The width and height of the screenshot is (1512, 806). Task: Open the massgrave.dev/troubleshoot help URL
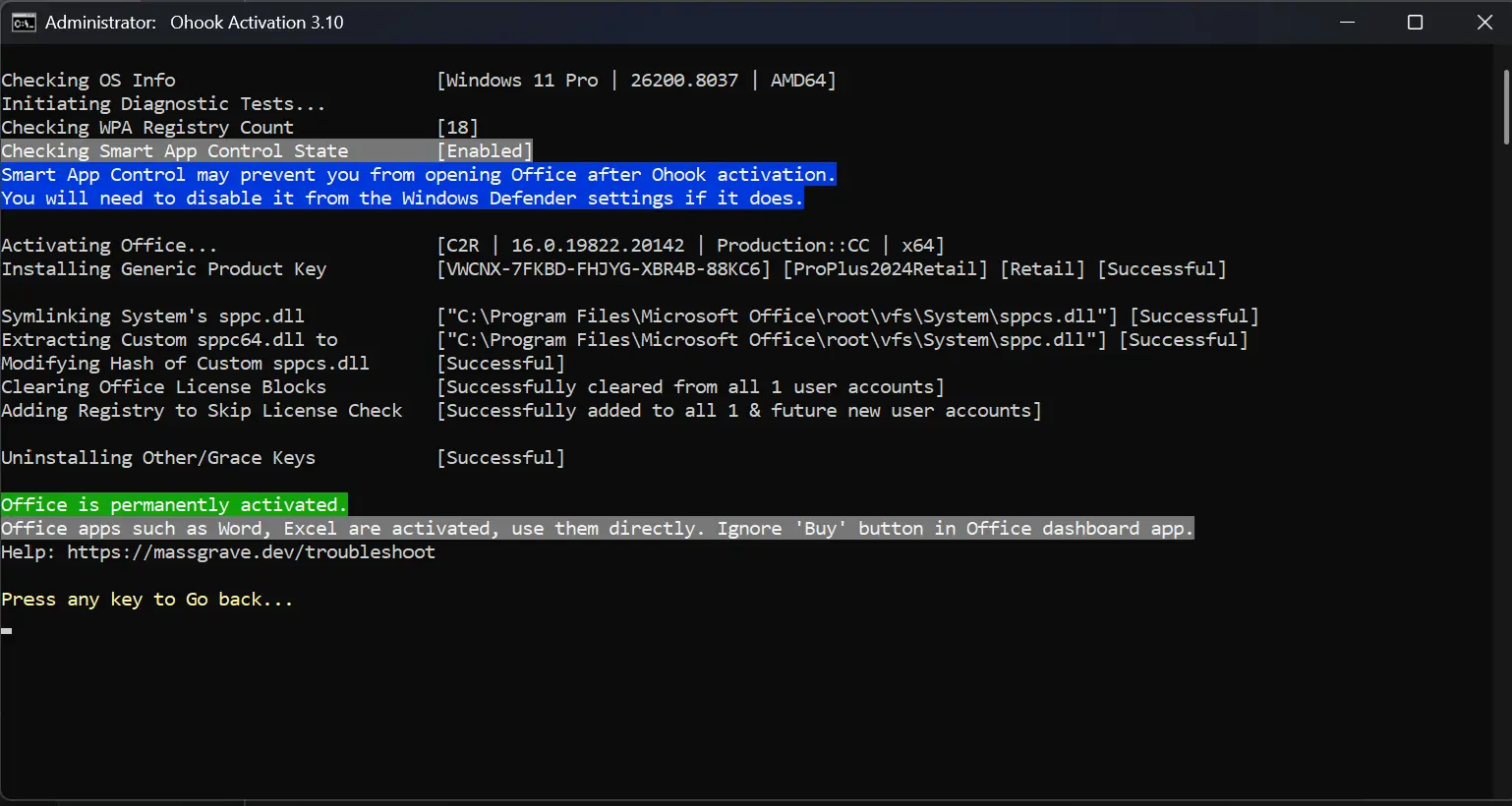[251, 552]
